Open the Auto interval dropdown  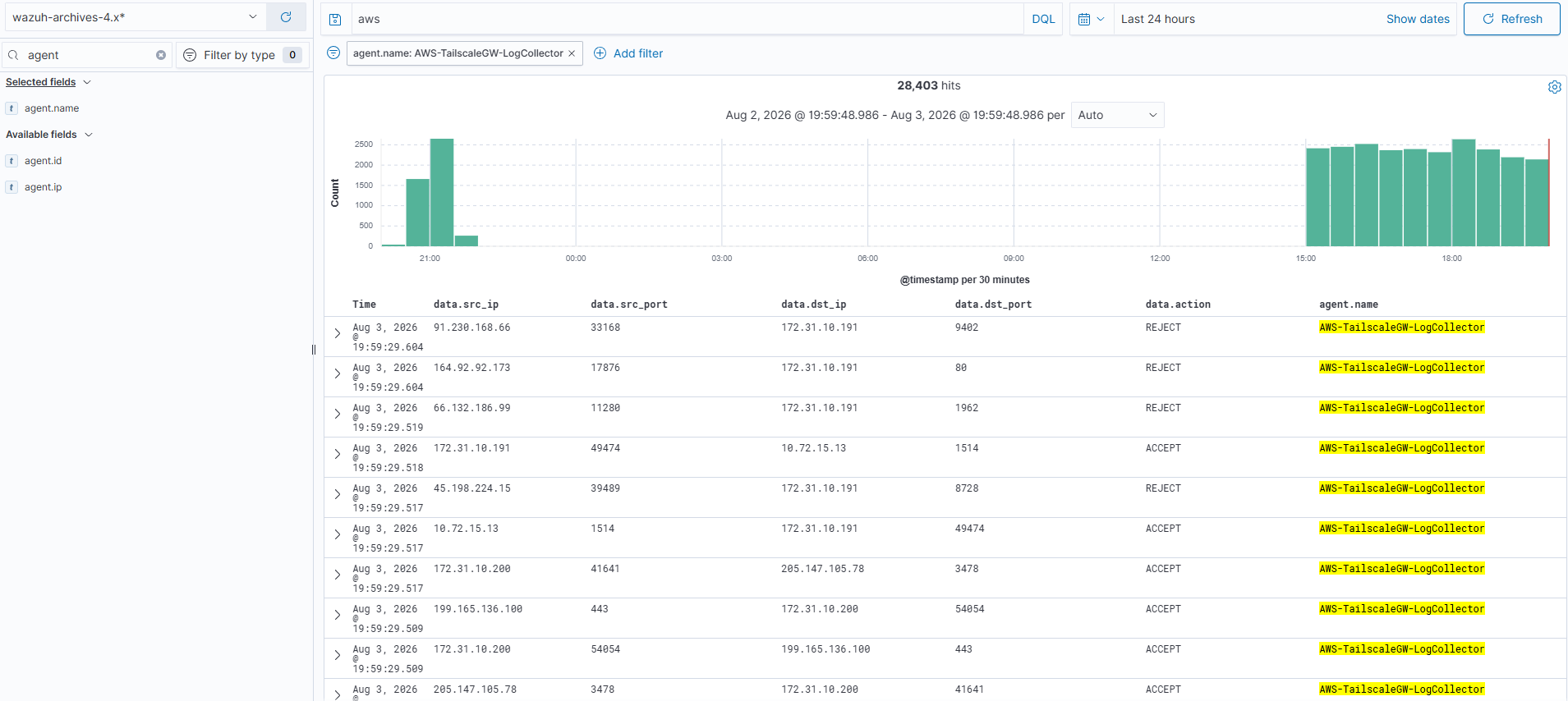pyautogui.click(x=1117, y=115)
